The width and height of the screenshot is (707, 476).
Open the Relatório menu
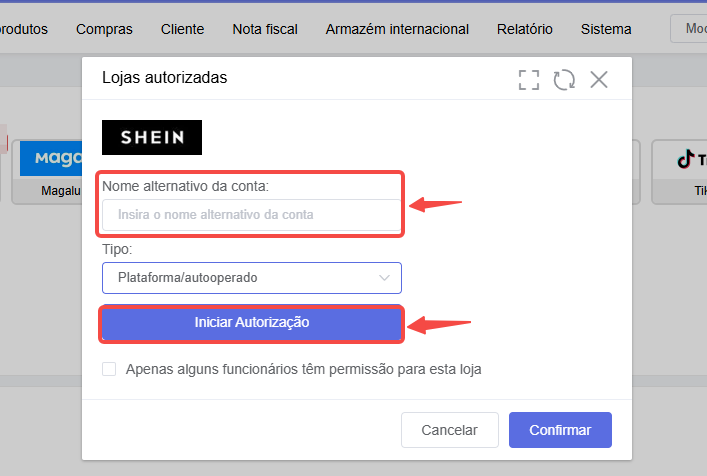pyautogui.click(x=525, y=29)
